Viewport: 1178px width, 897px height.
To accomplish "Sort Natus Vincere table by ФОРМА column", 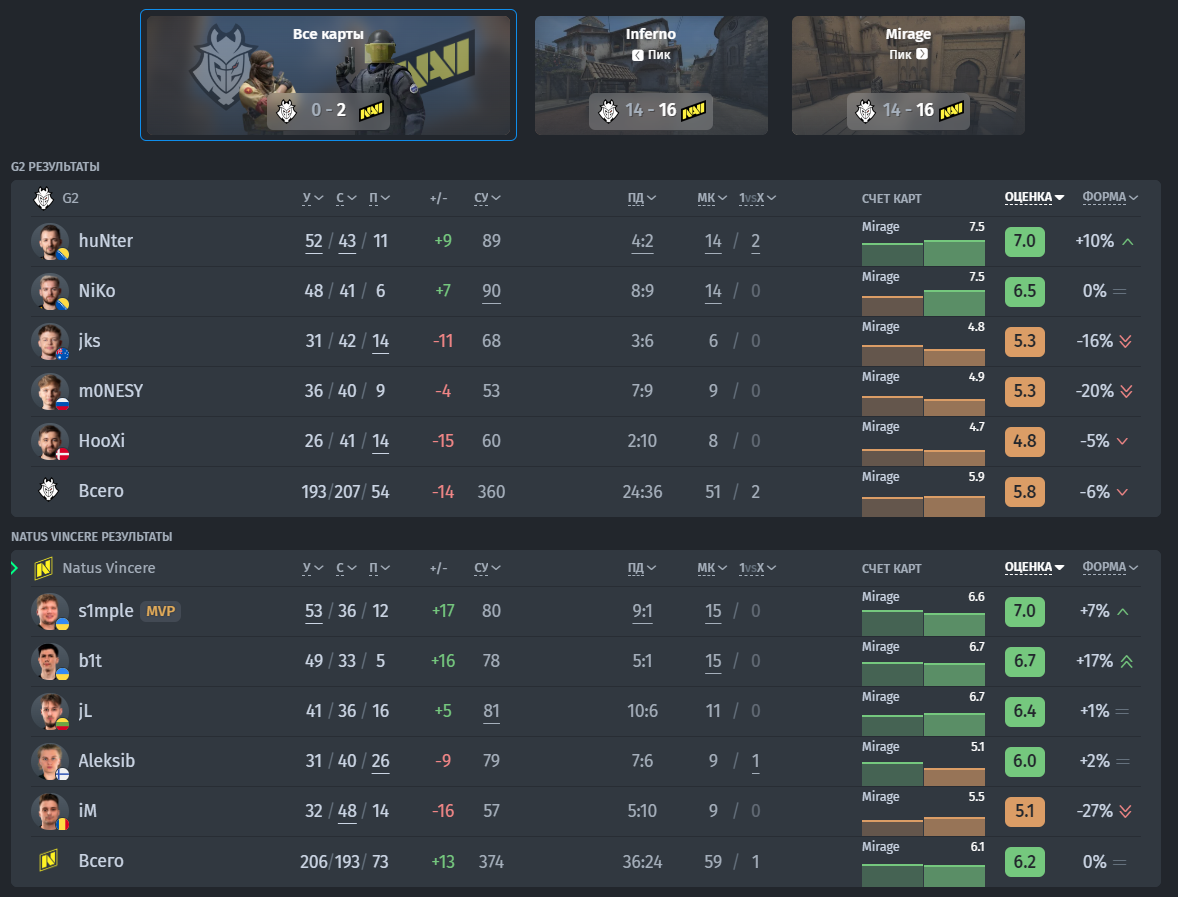I will (1110, 568).
